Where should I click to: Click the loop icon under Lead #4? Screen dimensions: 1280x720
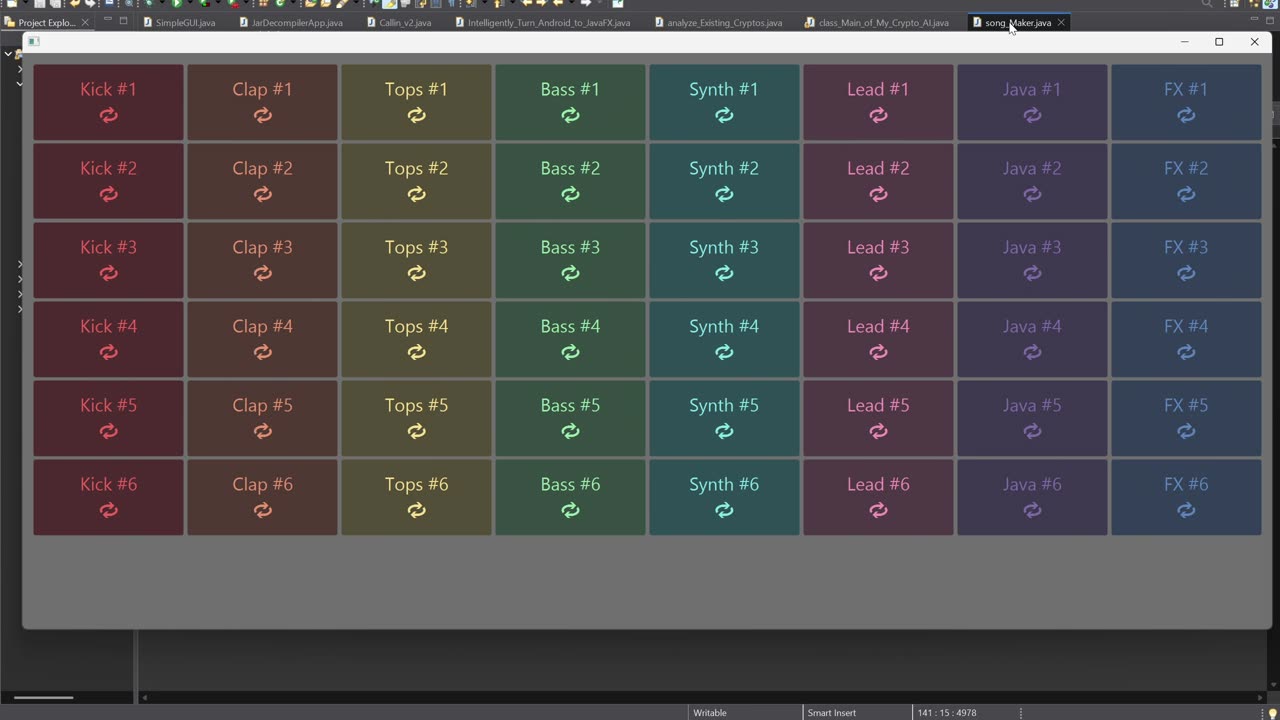click(879, 352)
